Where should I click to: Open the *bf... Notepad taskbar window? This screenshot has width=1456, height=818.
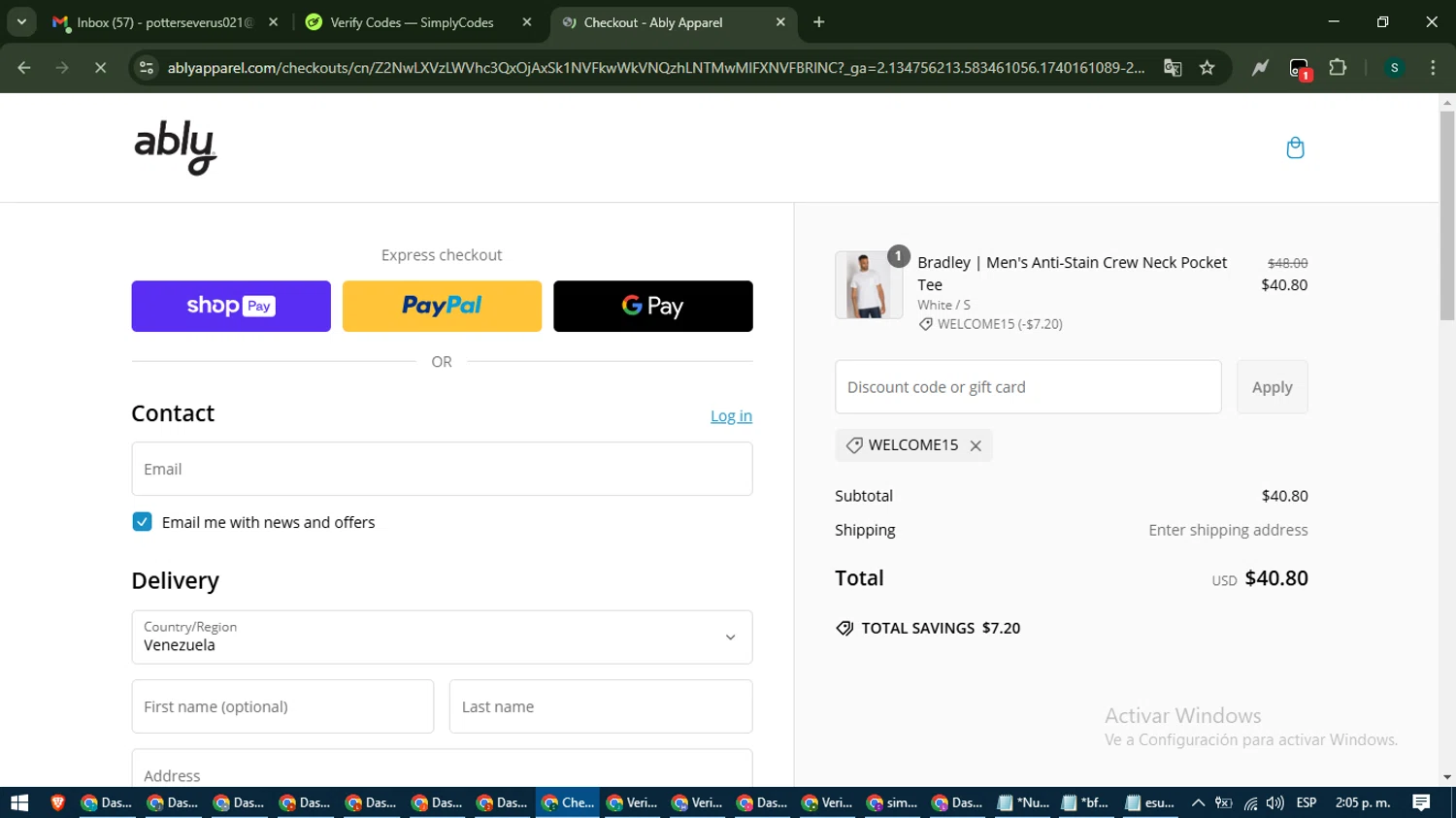click(x=1086, y=802)
